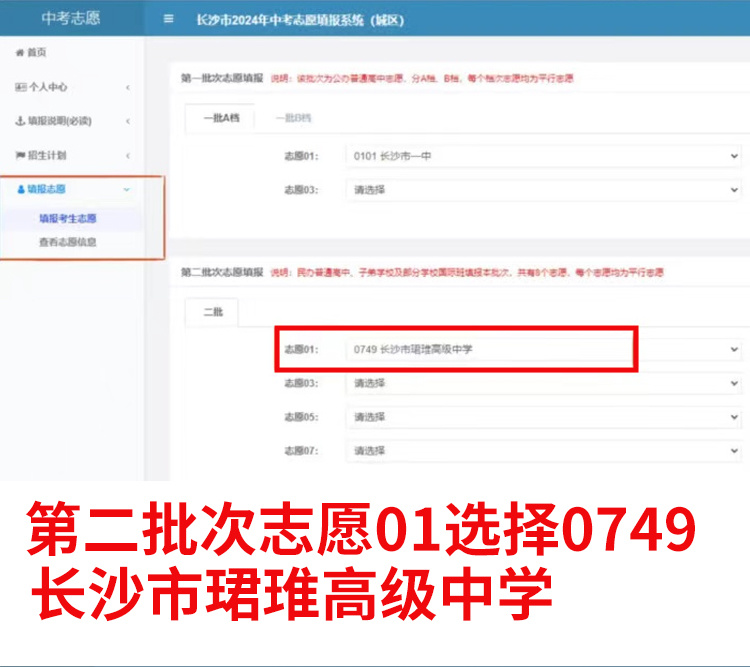Click the user icon beside 填报志愿
The image size is (750, 667).
point(21,189)
